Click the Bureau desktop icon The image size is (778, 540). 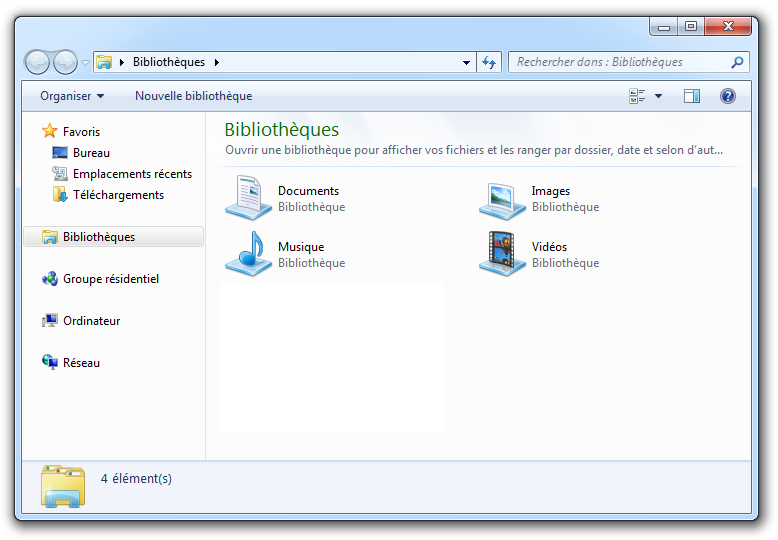pos(60,152)
